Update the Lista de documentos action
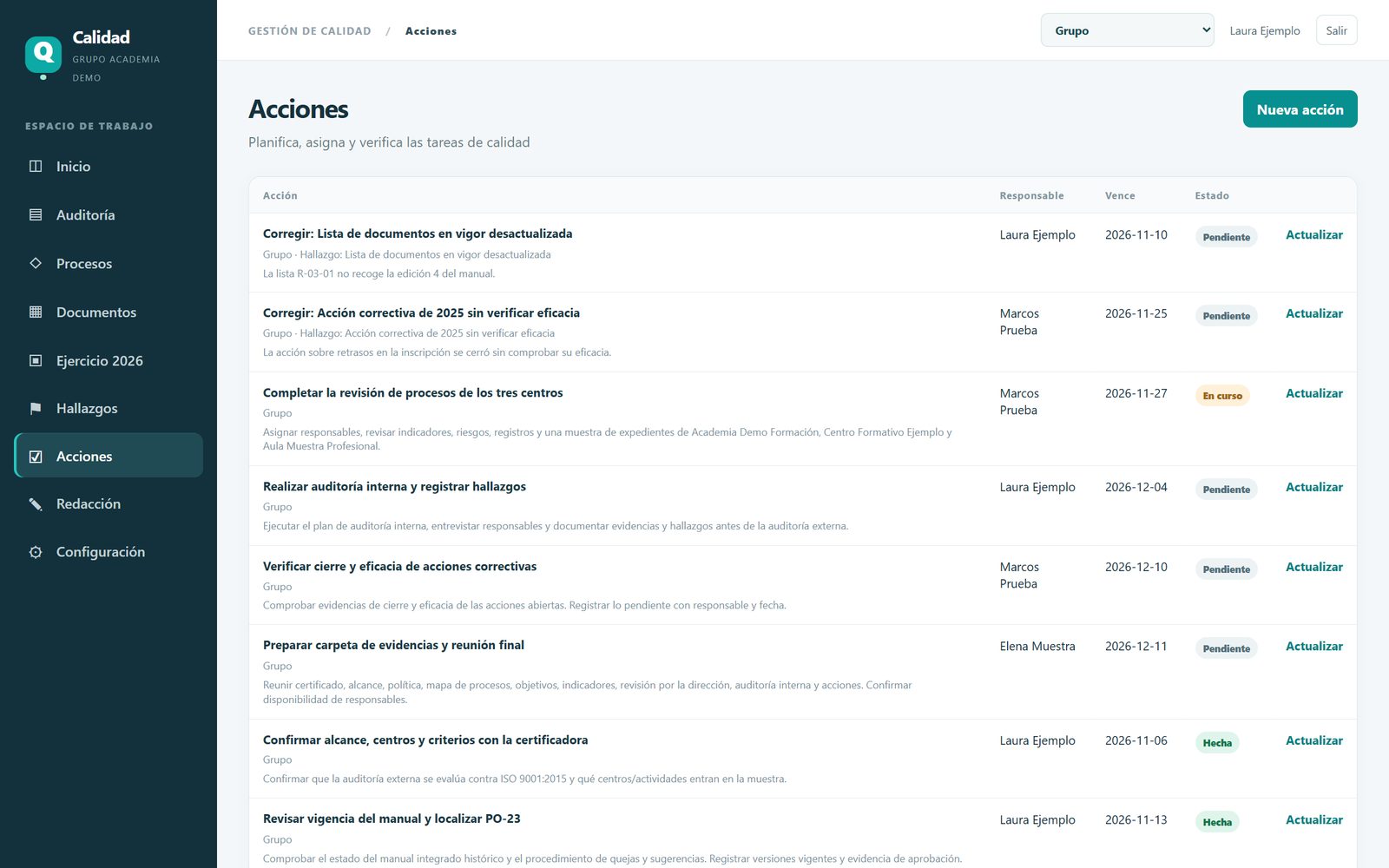This screenshot has height=868, width=1389. (x=1313, y=234)
